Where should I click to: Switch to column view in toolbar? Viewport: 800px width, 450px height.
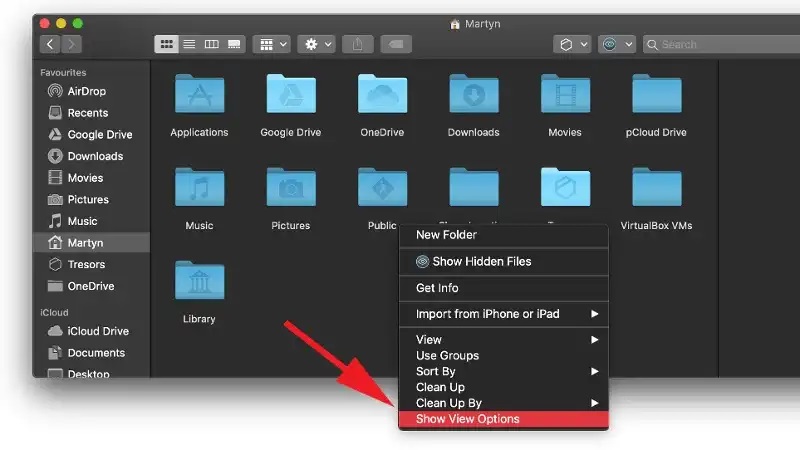coord(211,44)
